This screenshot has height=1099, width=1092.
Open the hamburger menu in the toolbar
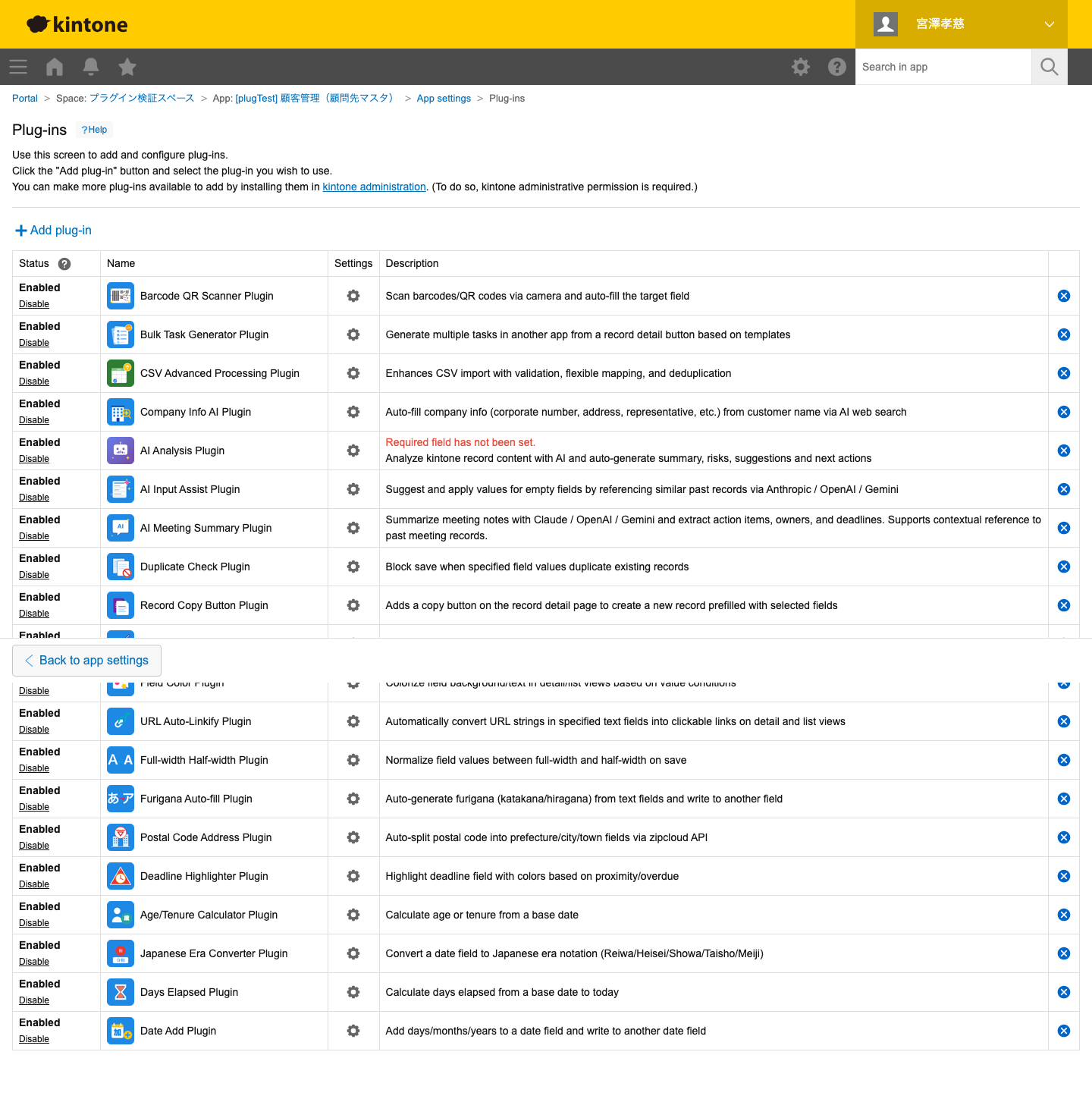18,67
